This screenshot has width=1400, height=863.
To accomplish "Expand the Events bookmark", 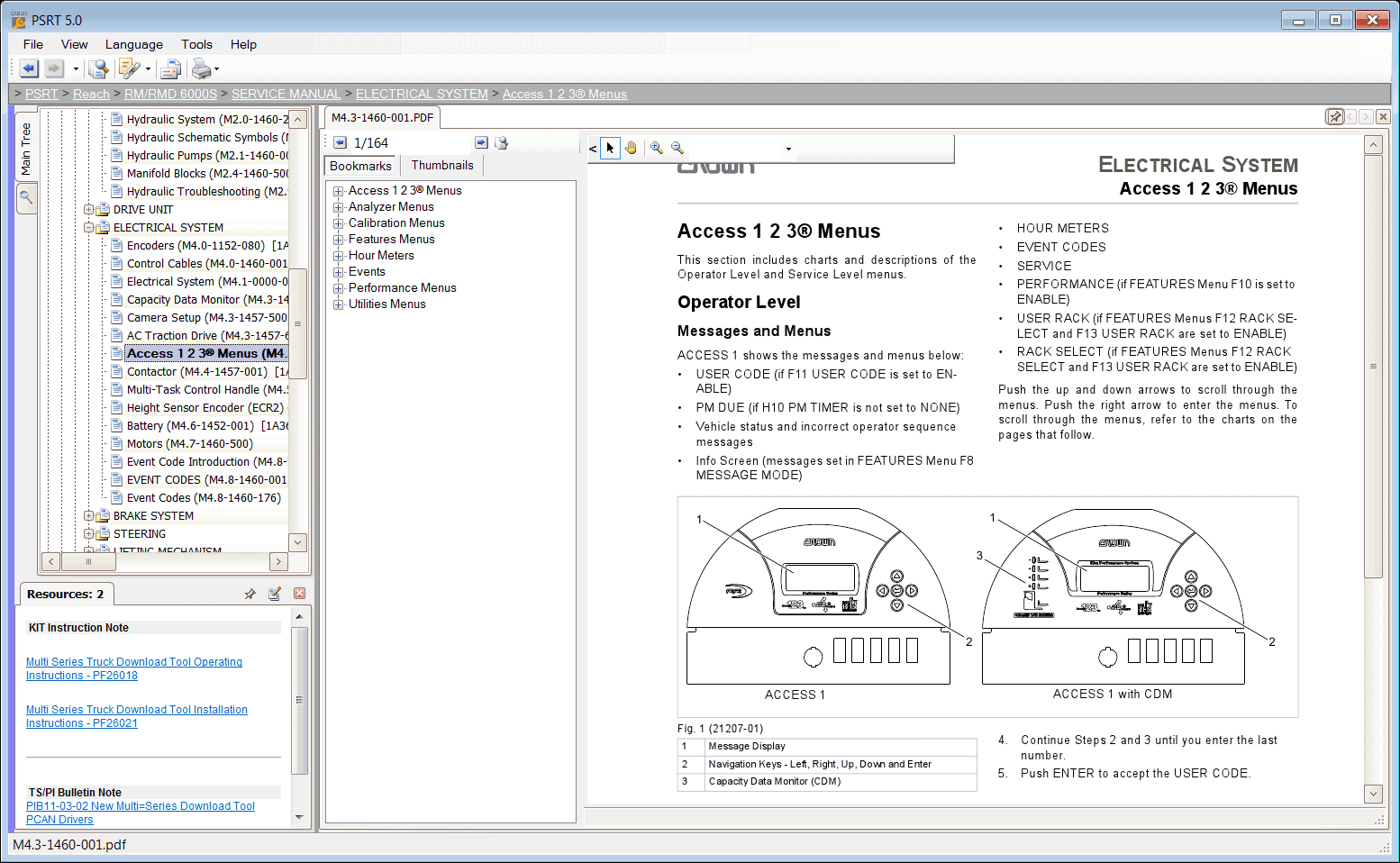I will click(339, 272).
